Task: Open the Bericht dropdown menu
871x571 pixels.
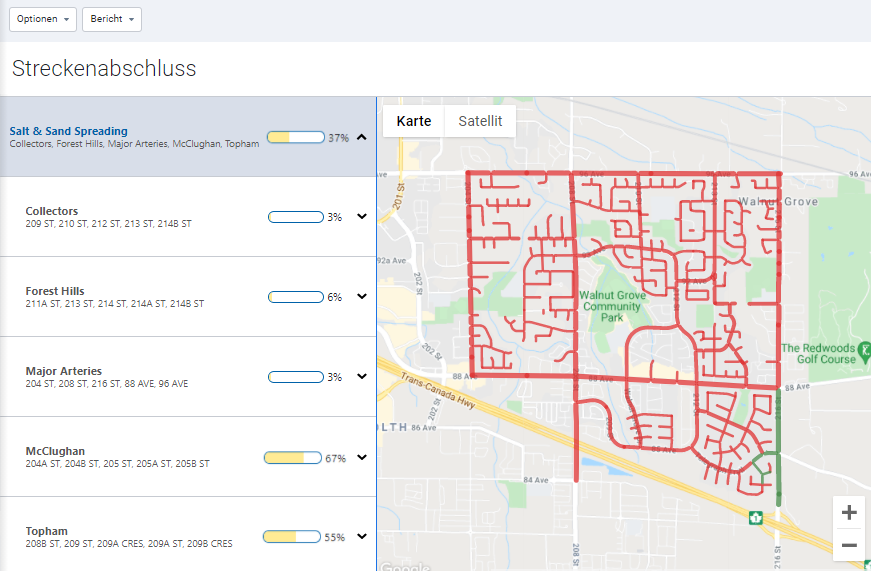Action: coord(111,20)
